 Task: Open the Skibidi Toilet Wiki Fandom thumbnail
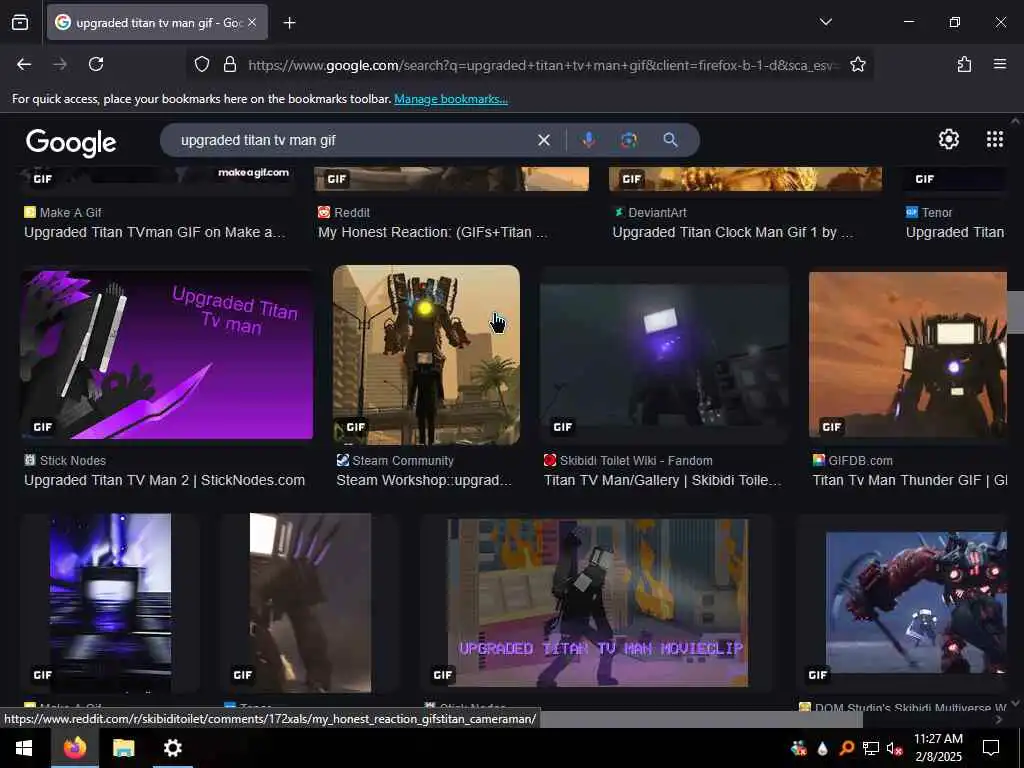664,355
